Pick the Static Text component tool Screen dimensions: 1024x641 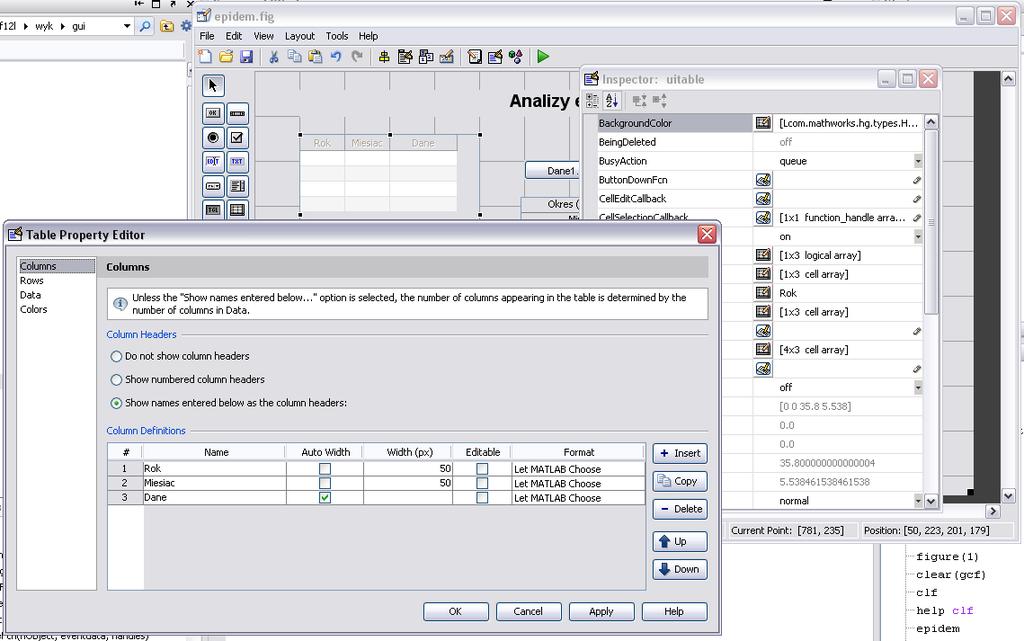pyautogui.click(x=237, y=161)
